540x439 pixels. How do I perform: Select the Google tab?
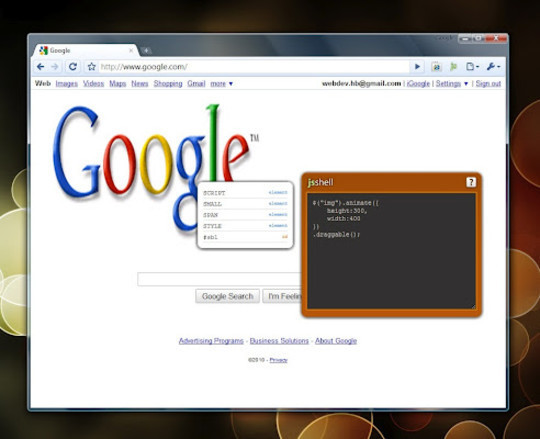point(86,51)
